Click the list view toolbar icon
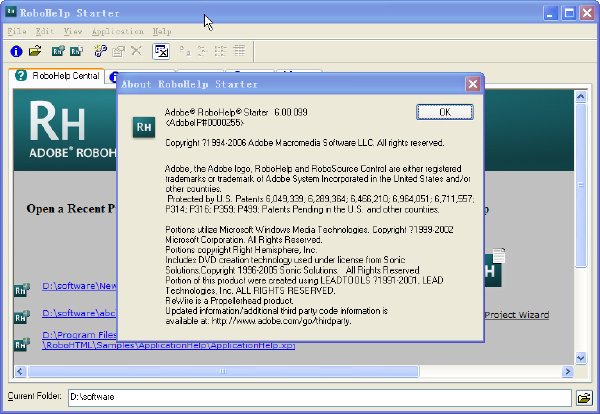The image size is (600, 414). 220,51
